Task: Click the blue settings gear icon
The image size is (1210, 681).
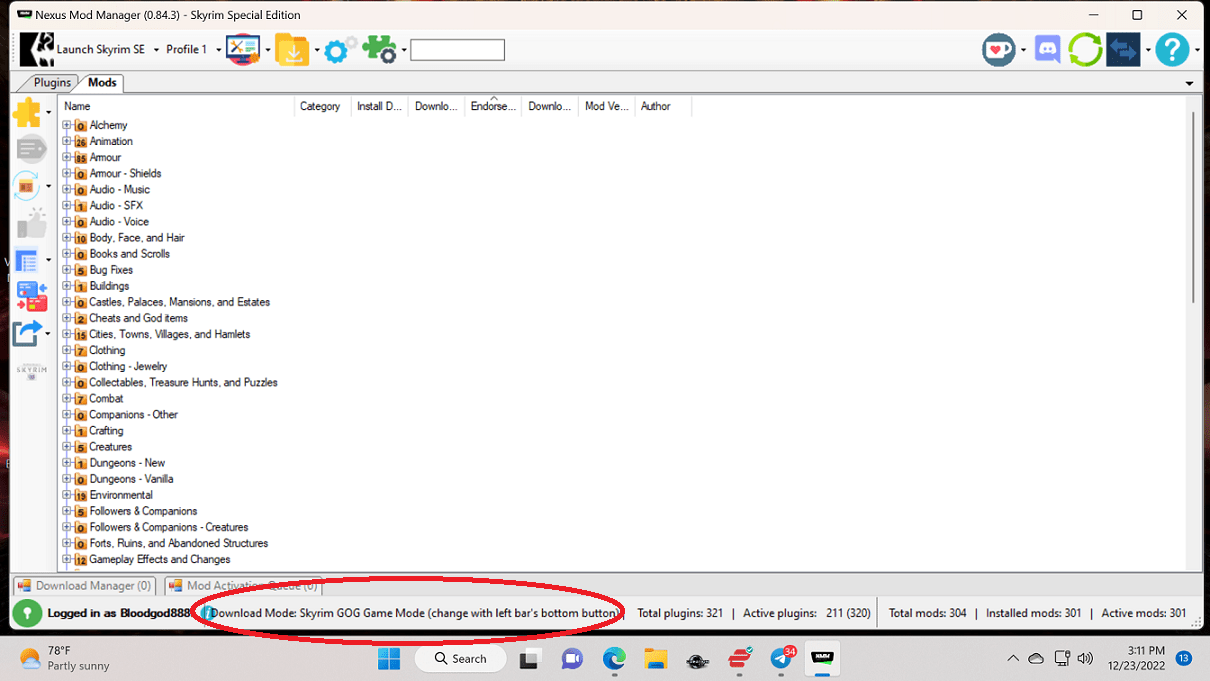Action: coord(338,49)
